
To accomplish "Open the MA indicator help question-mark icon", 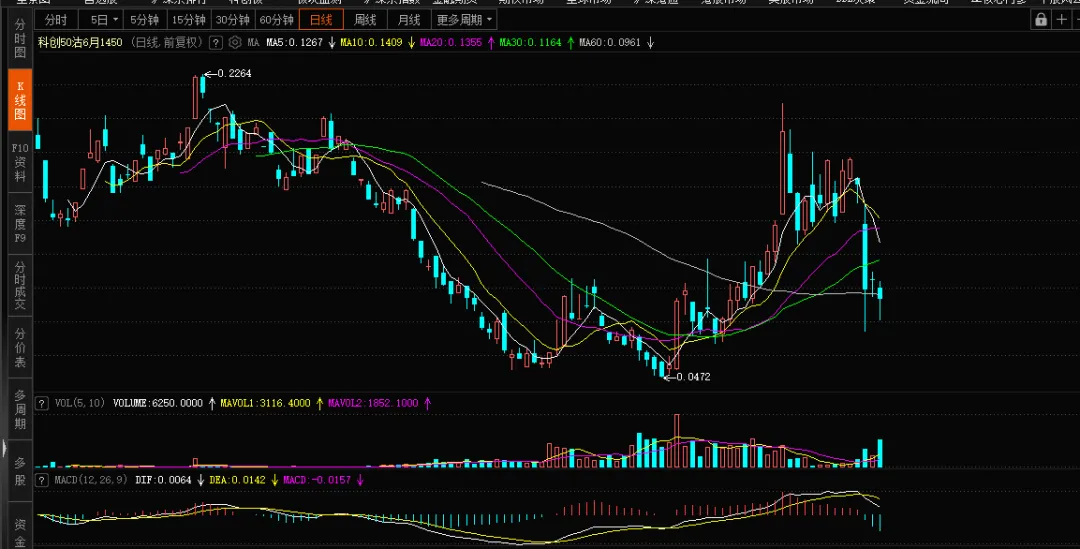I will coord(216,43).
